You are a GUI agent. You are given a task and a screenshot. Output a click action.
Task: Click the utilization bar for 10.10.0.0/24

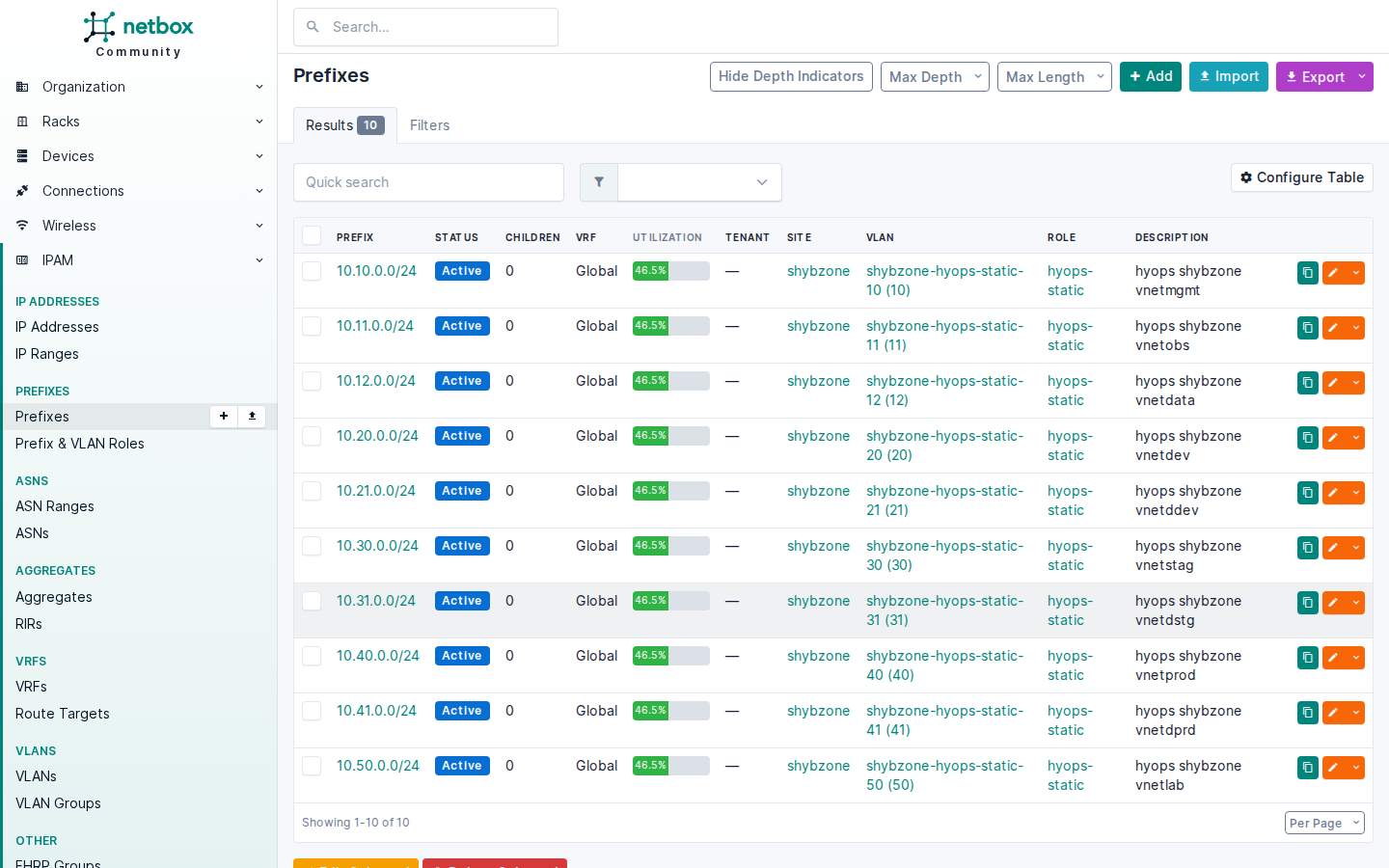(x=671, y=271)
